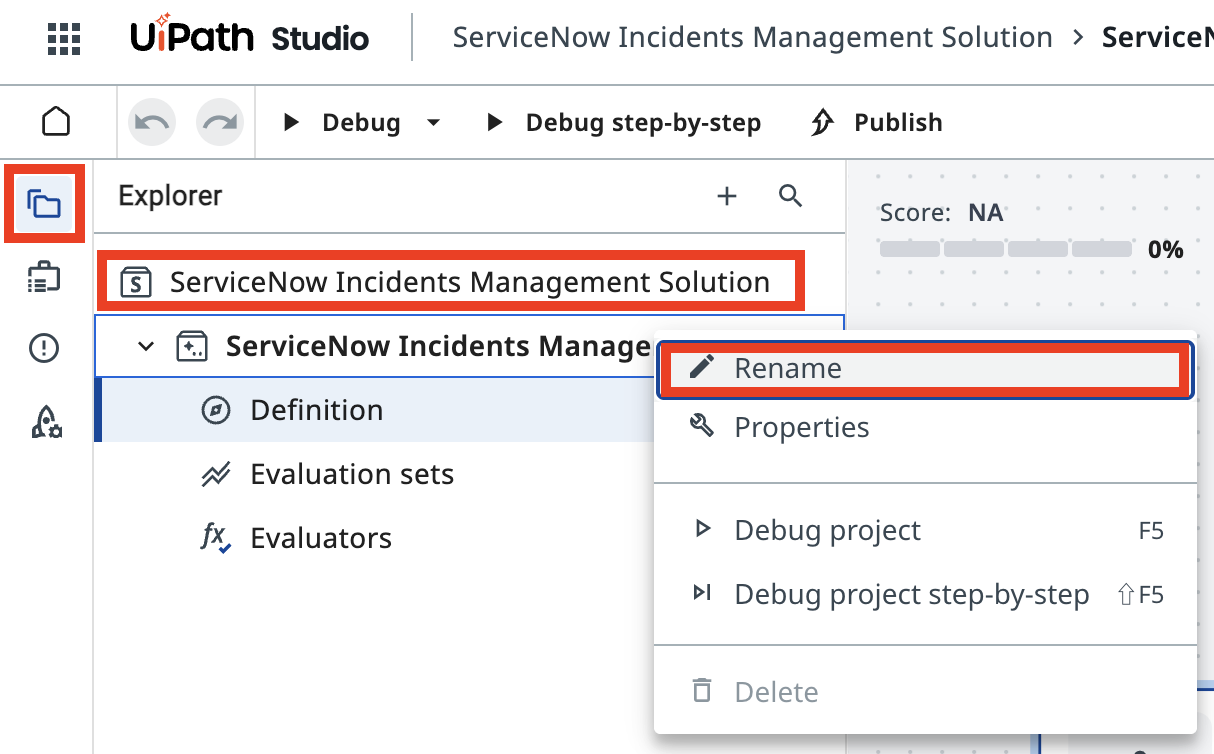Start Debug run
Viewport: 1214px width, 754px height.
click(342, 123)
